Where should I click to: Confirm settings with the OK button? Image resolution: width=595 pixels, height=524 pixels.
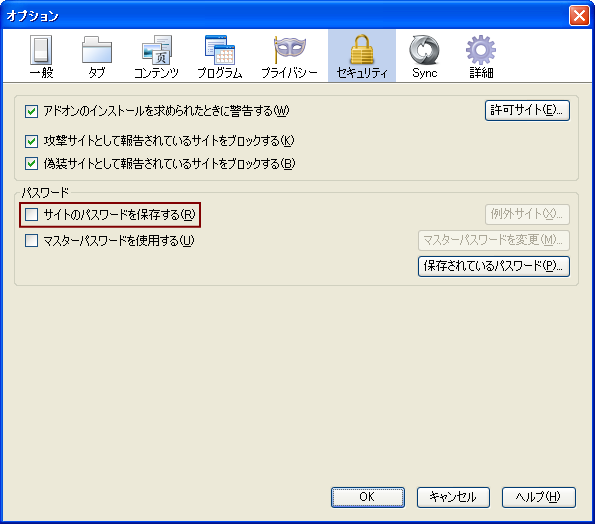[368, 497]
